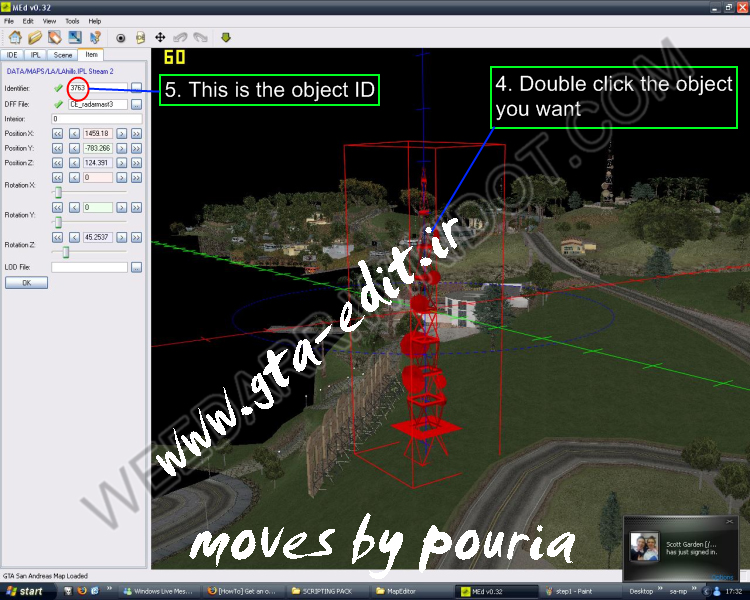
Task: Increase Position Y with single > button
Action: 121,148
